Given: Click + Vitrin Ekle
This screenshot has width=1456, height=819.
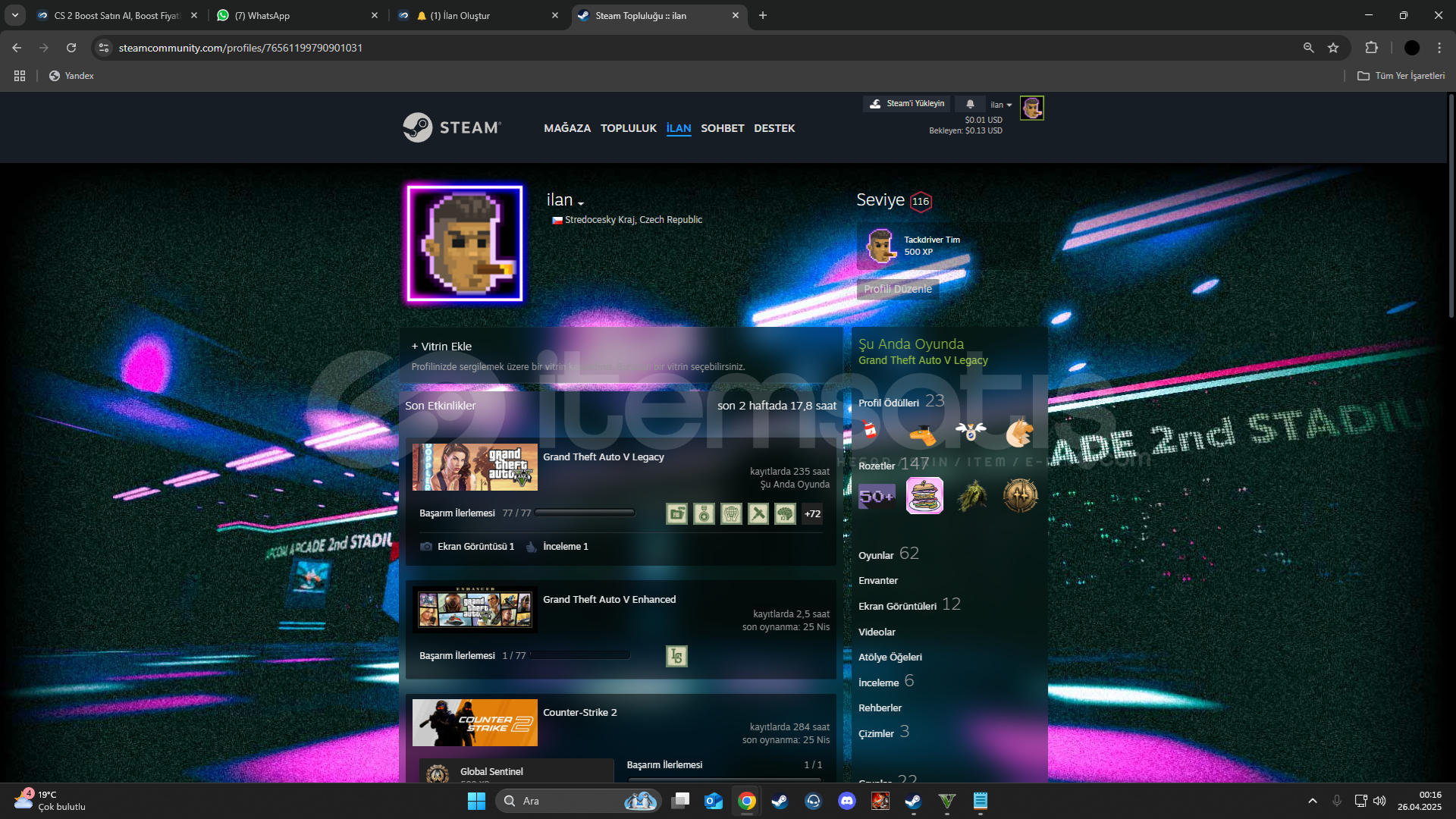Looking at the screenshot, I should pyautogui.click(x=441, y=347).
